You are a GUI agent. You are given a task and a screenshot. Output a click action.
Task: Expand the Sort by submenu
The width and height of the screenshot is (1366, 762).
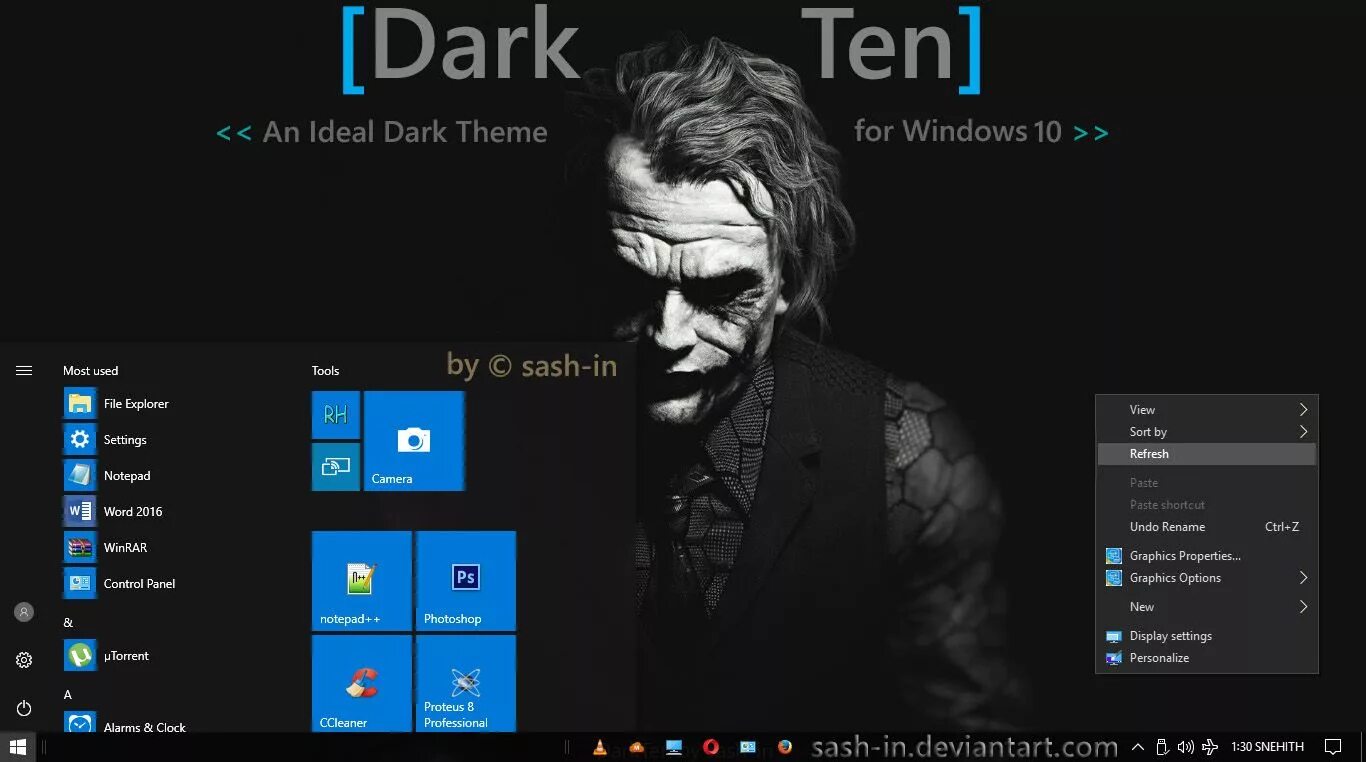[1207, 432]
